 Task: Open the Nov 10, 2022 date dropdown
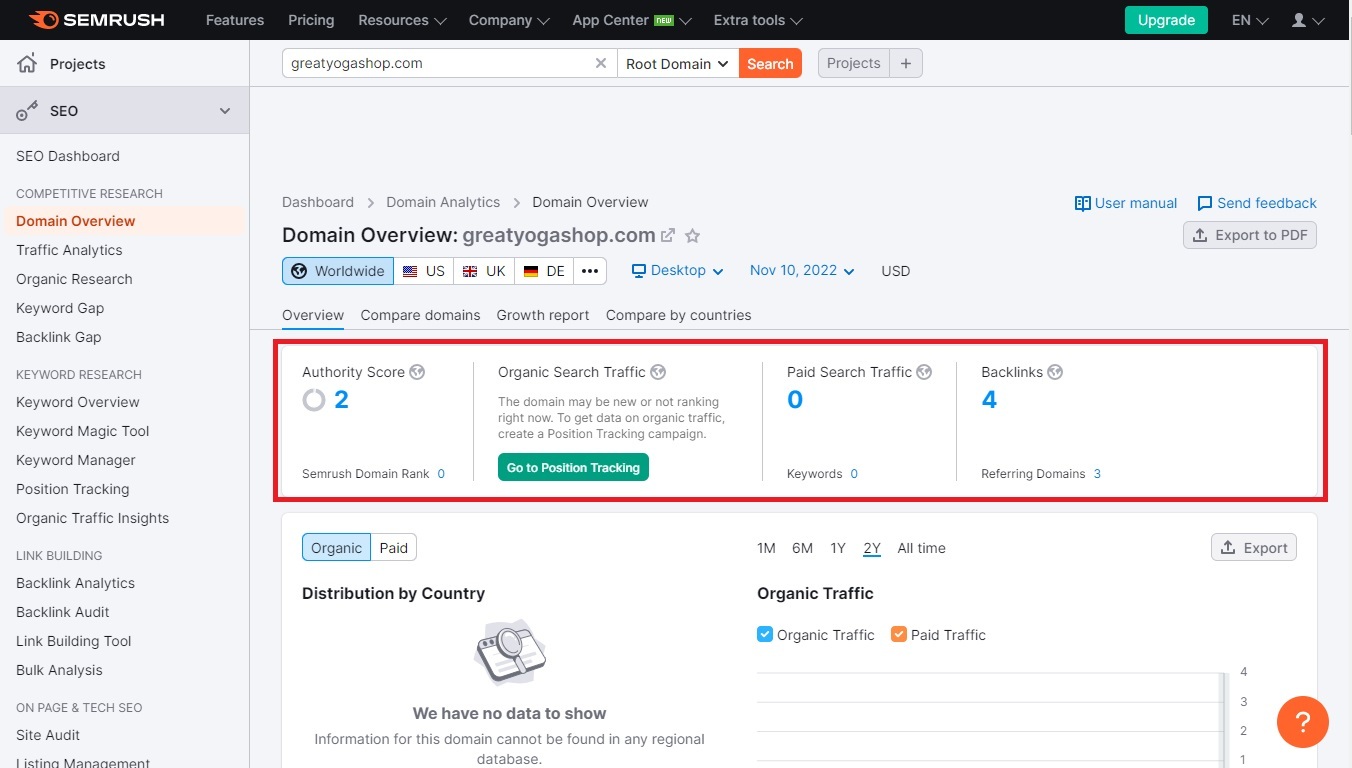[x=802, y=271]
